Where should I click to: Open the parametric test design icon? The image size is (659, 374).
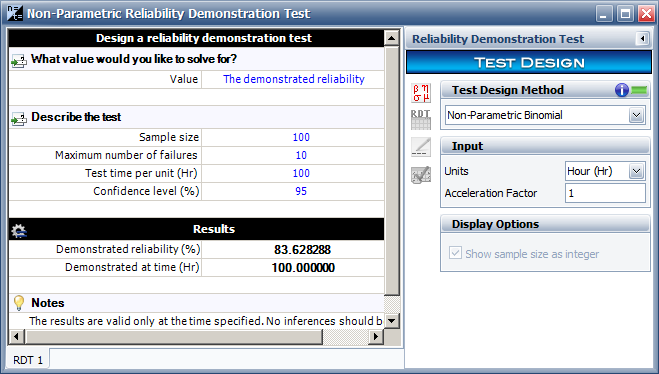(421, 93)
